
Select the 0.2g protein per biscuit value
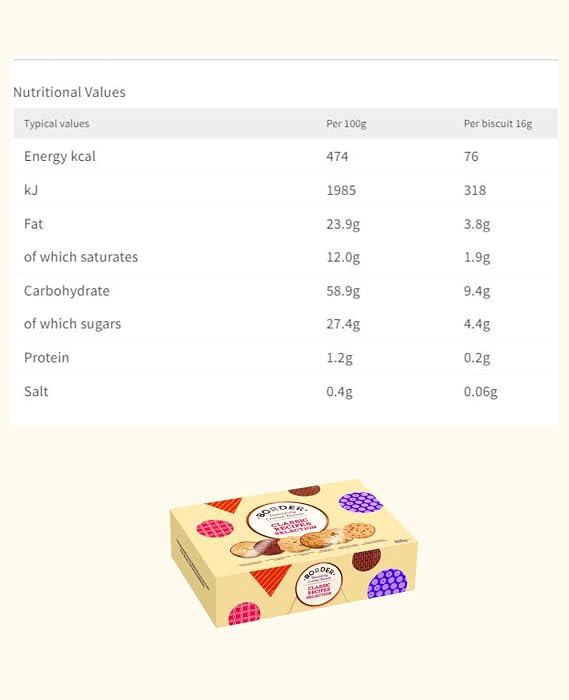477,358
